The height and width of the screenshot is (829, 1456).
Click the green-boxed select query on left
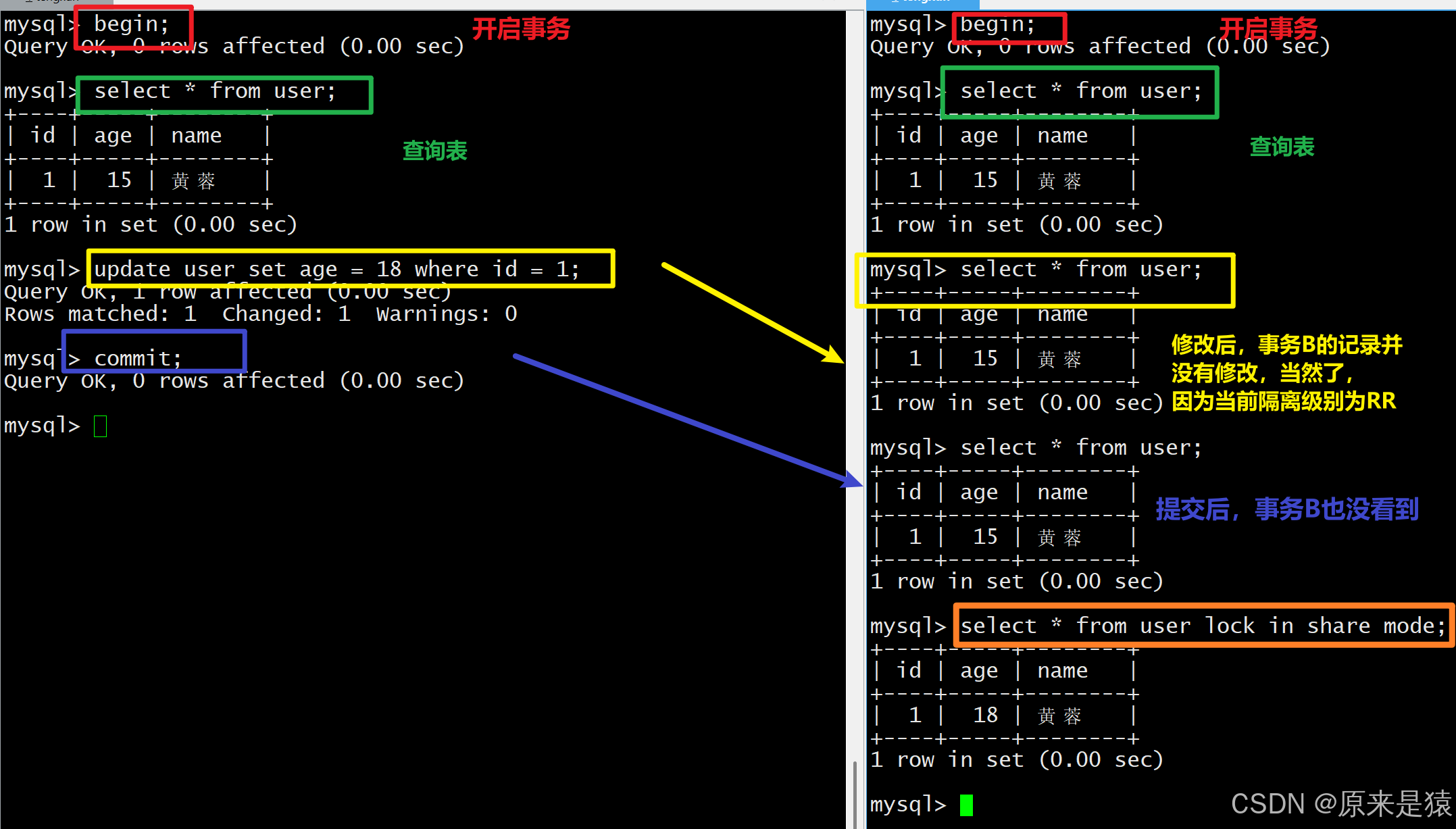[x=215, y=91]
